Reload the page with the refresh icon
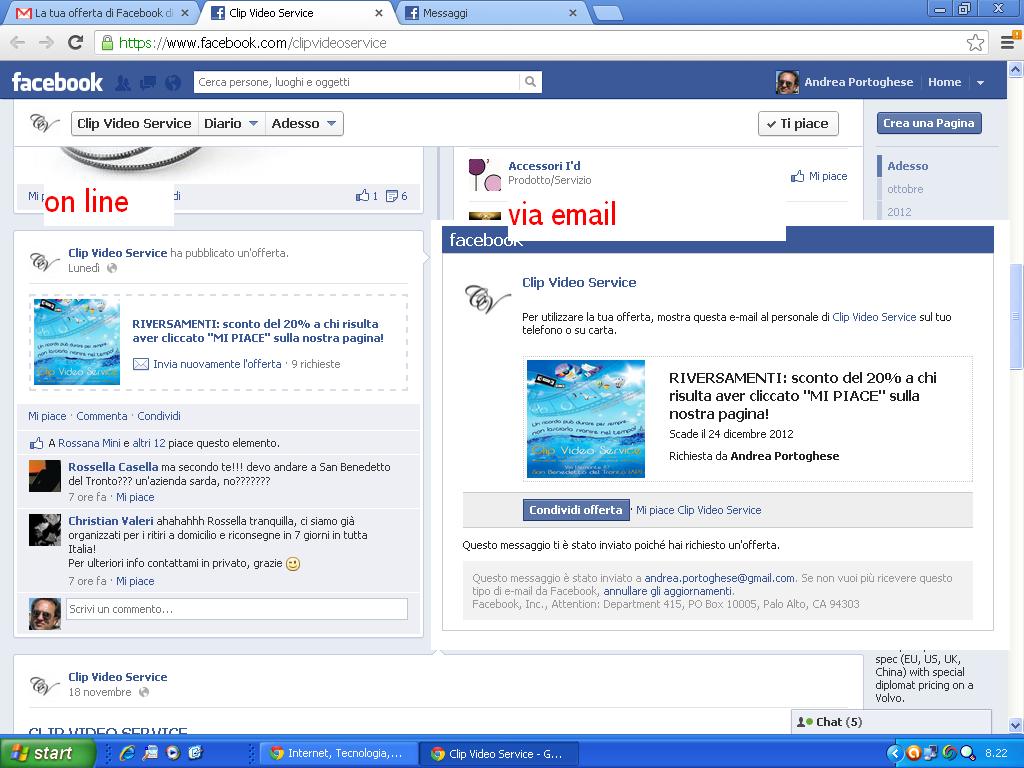The width and height of the screenshot is (1024, 768). tap(76, 43)
